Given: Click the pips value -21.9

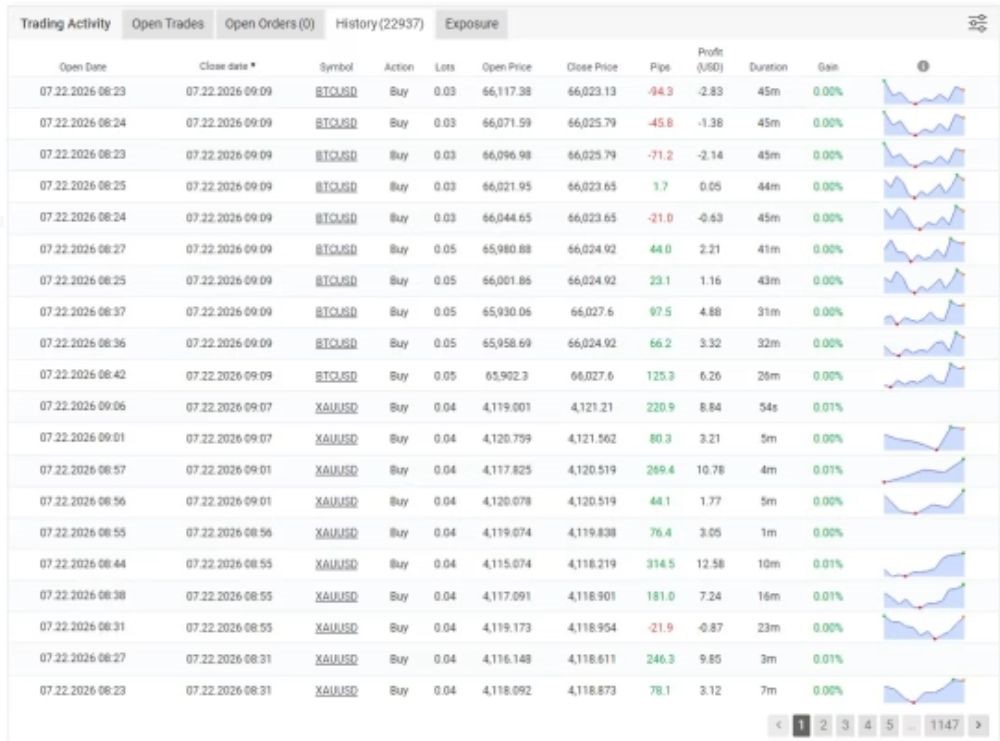Looking at the screenshot, I should (x=660, y=628).
